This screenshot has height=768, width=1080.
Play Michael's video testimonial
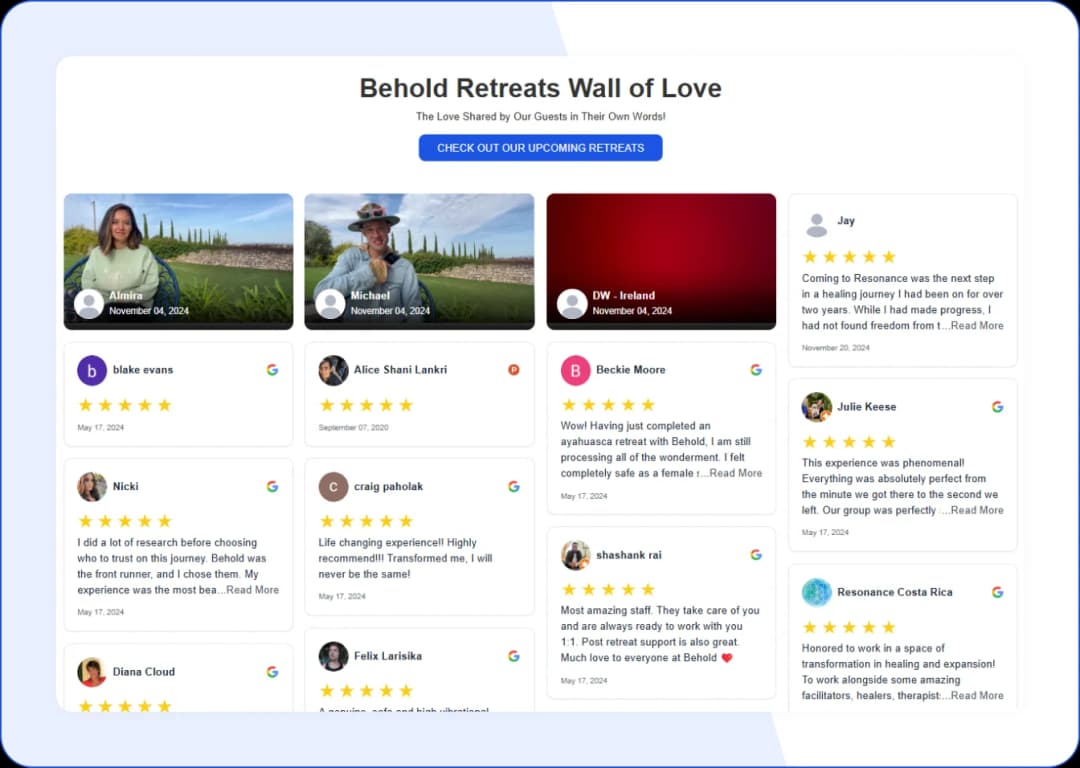point(419,260)
